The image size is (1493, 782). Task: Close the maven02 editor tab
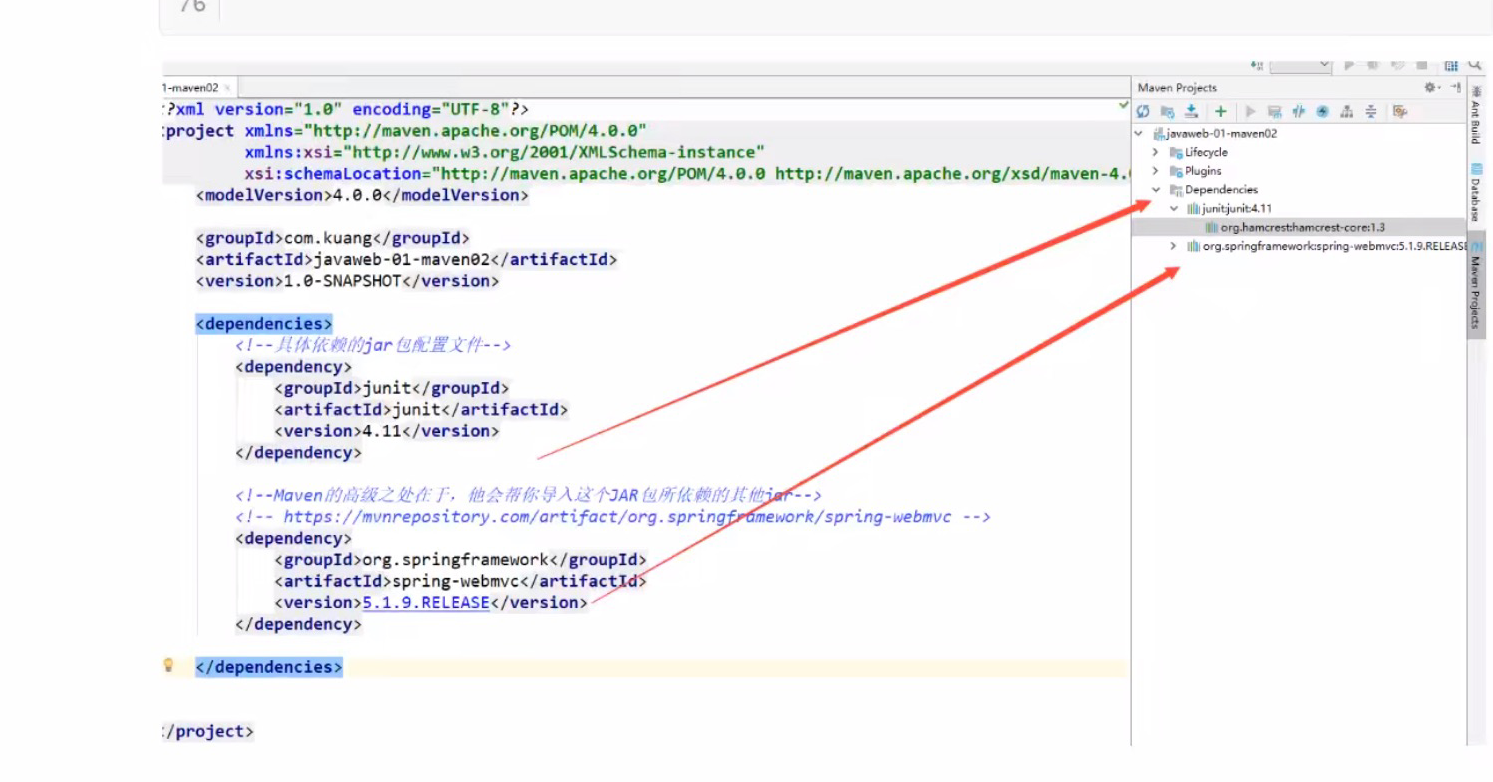pyautogui.click(x=227, y=88)
